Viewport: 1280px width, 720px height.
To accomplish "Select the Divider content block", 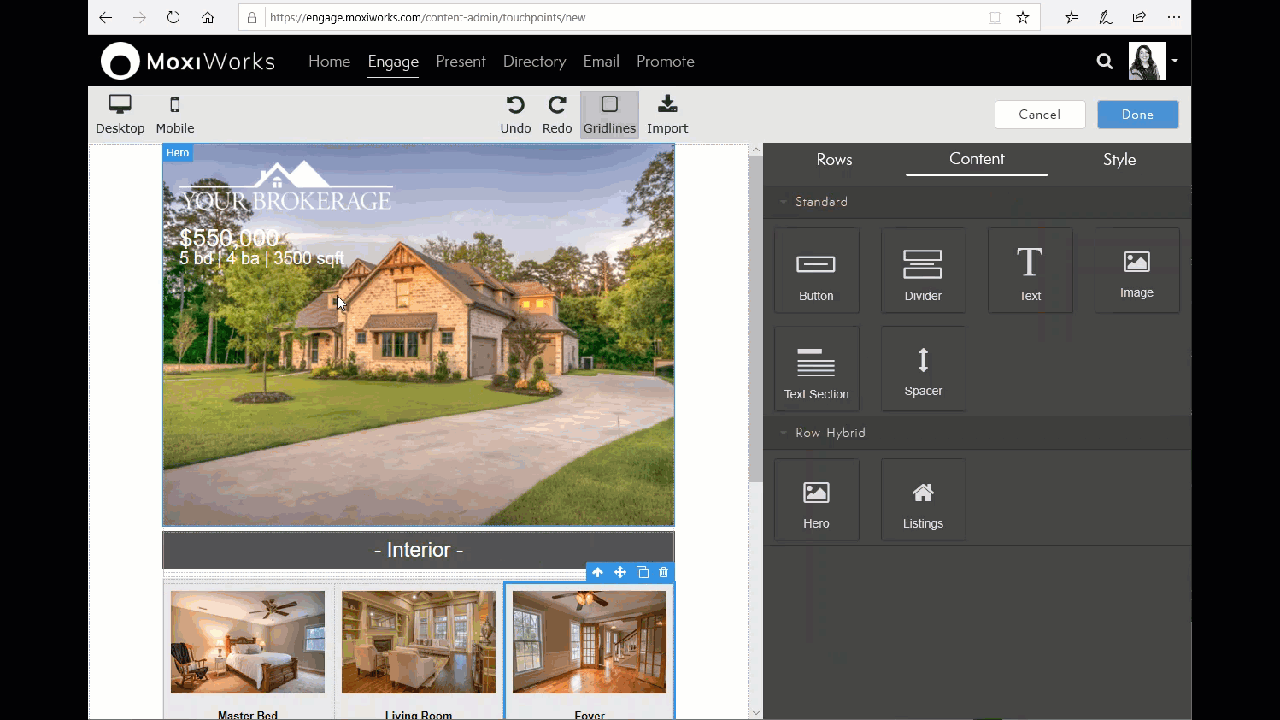I will click(x=922, y=270).
